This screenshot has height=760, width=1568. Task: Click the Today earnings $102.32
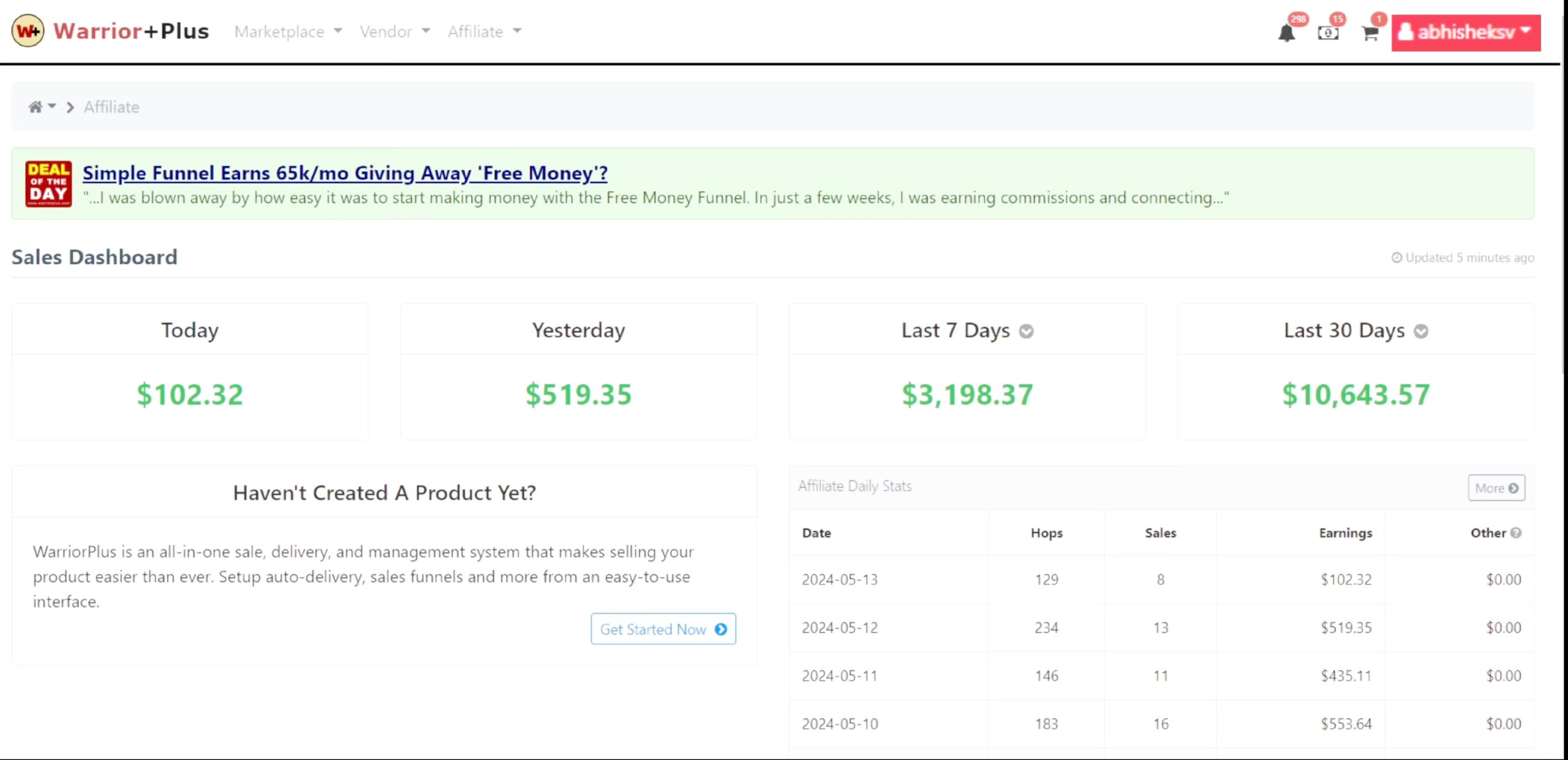point(190,394)
